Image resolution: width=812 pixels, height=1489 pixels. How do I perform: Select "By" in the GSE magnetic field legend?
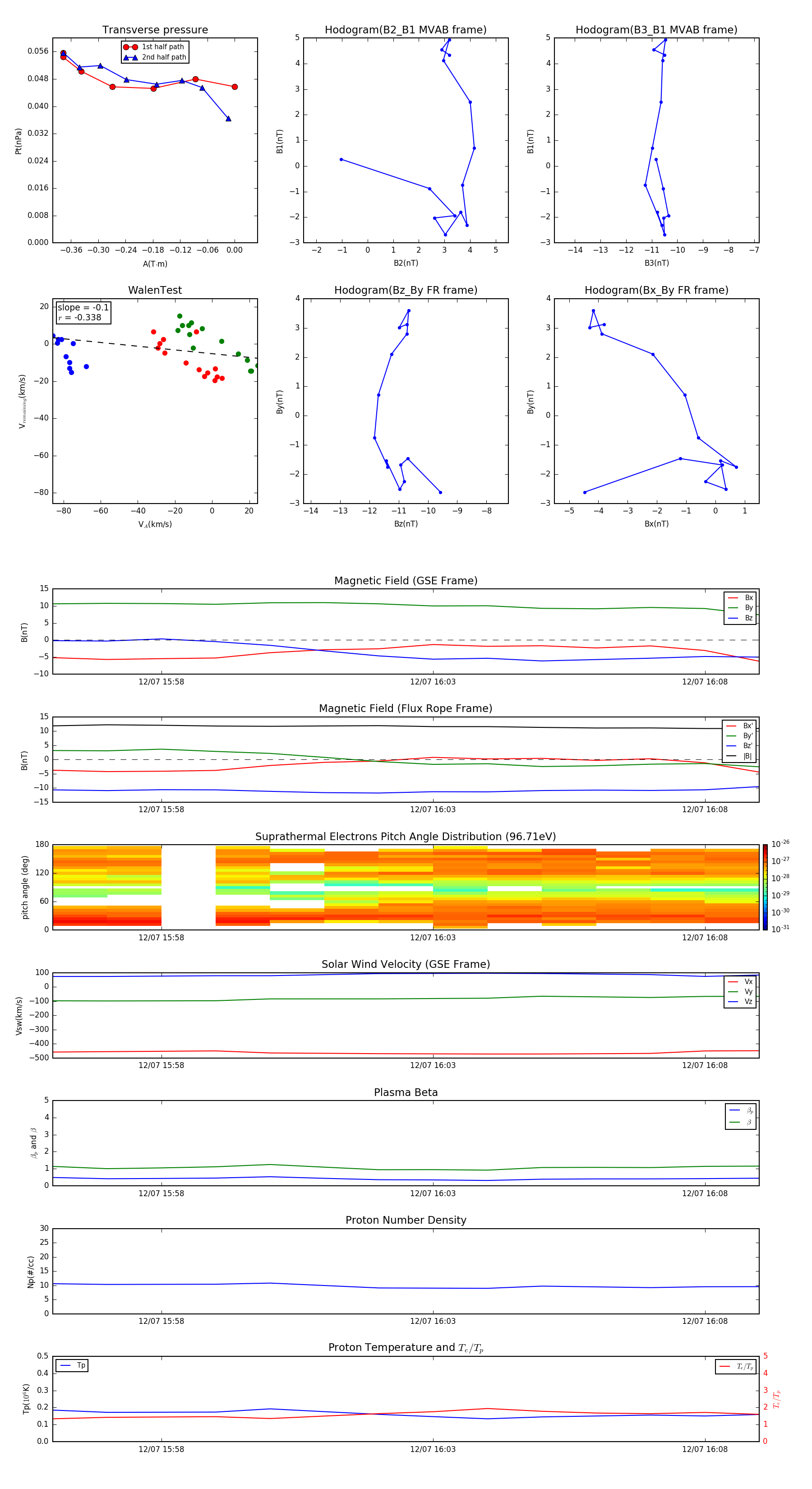tap(741, 608)
